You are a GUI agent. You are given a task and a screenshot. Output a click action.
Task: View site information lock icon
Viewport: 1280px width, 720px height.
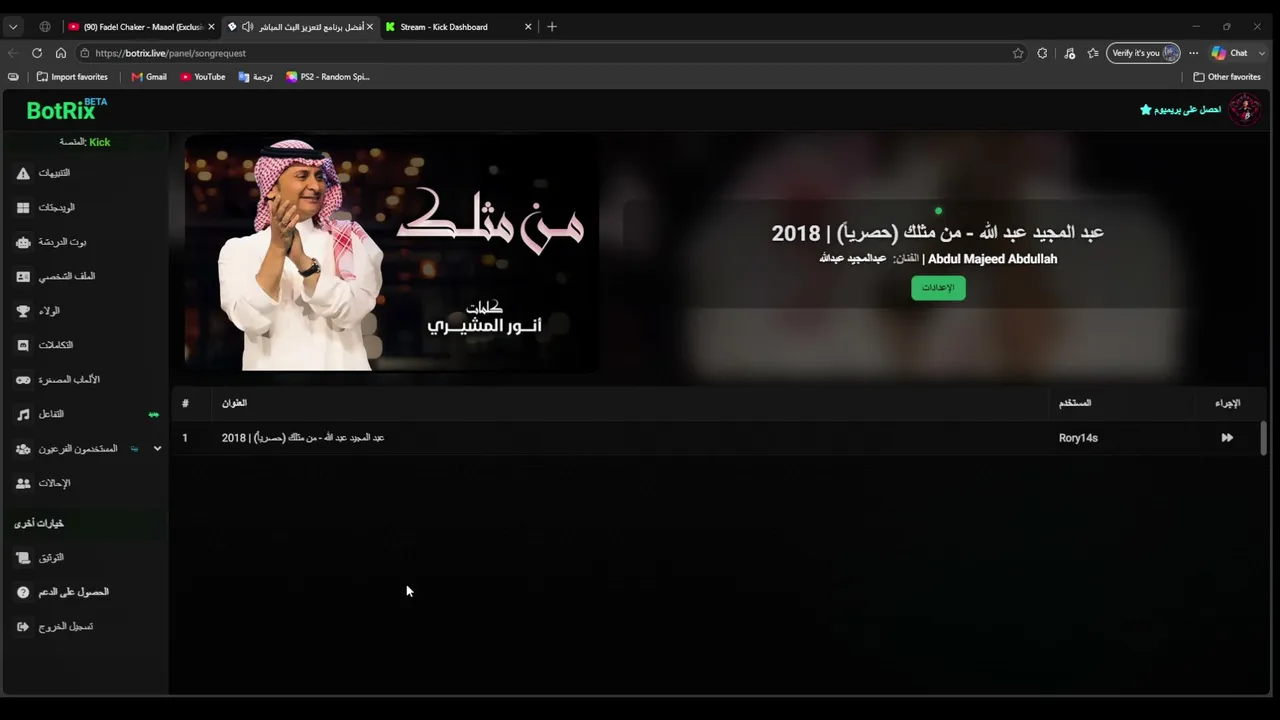tap(85, 53)
